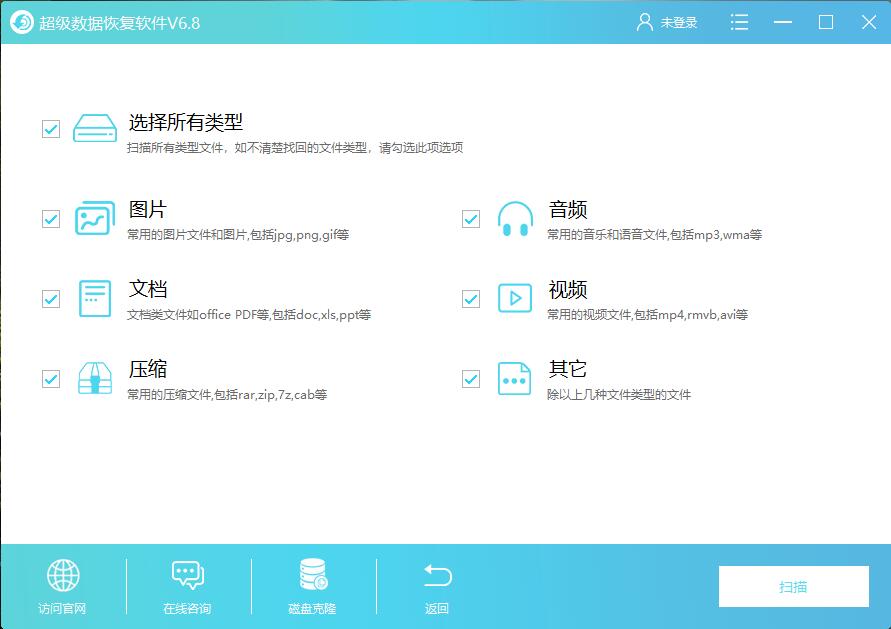
Task: Start scanning with the 扫描 button
Action: pyautogui.click(x=793, y=586)
